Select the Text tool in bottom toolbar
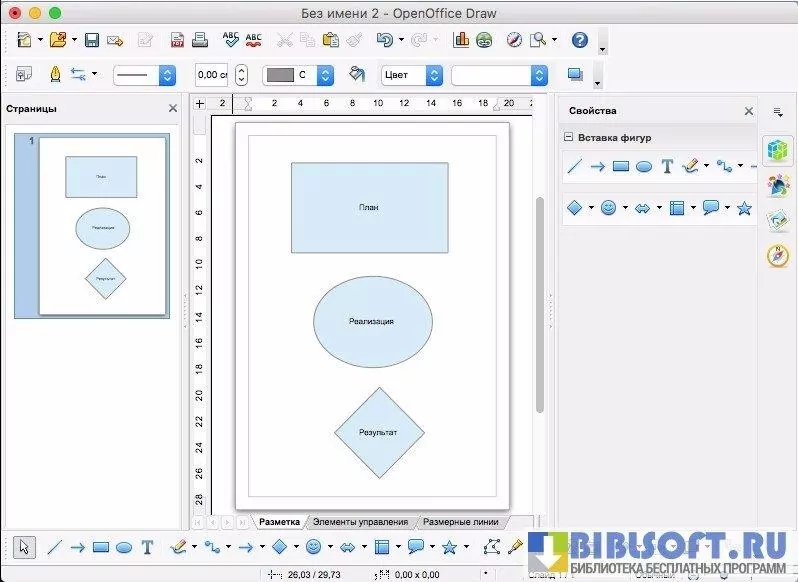 [147, 547]
